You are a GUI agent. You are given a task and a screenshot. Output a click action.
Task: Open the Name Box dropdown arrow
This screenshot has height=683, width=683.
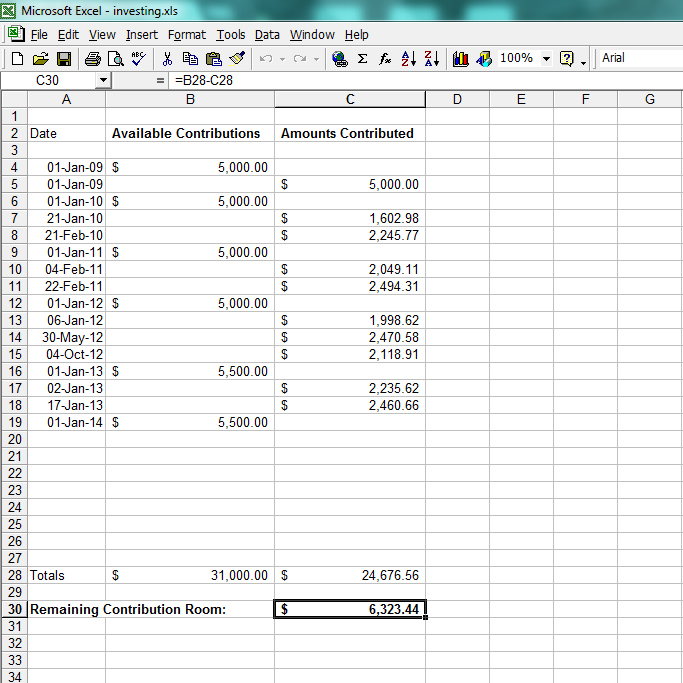pyautogui.click(x=103, y=80)
